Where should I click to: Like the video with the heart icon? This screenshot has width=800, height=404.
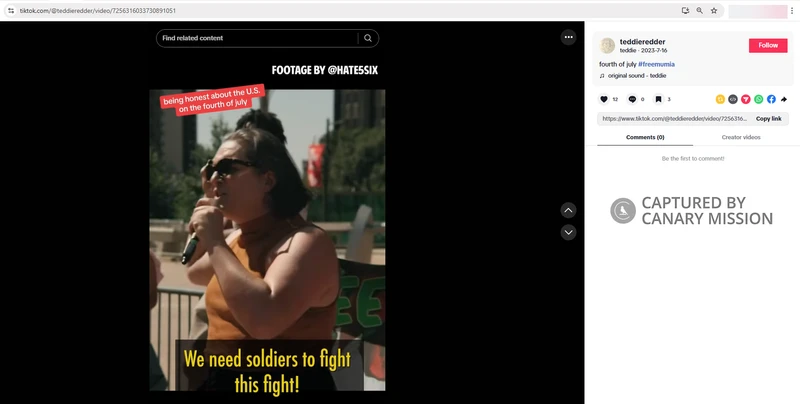603,99
